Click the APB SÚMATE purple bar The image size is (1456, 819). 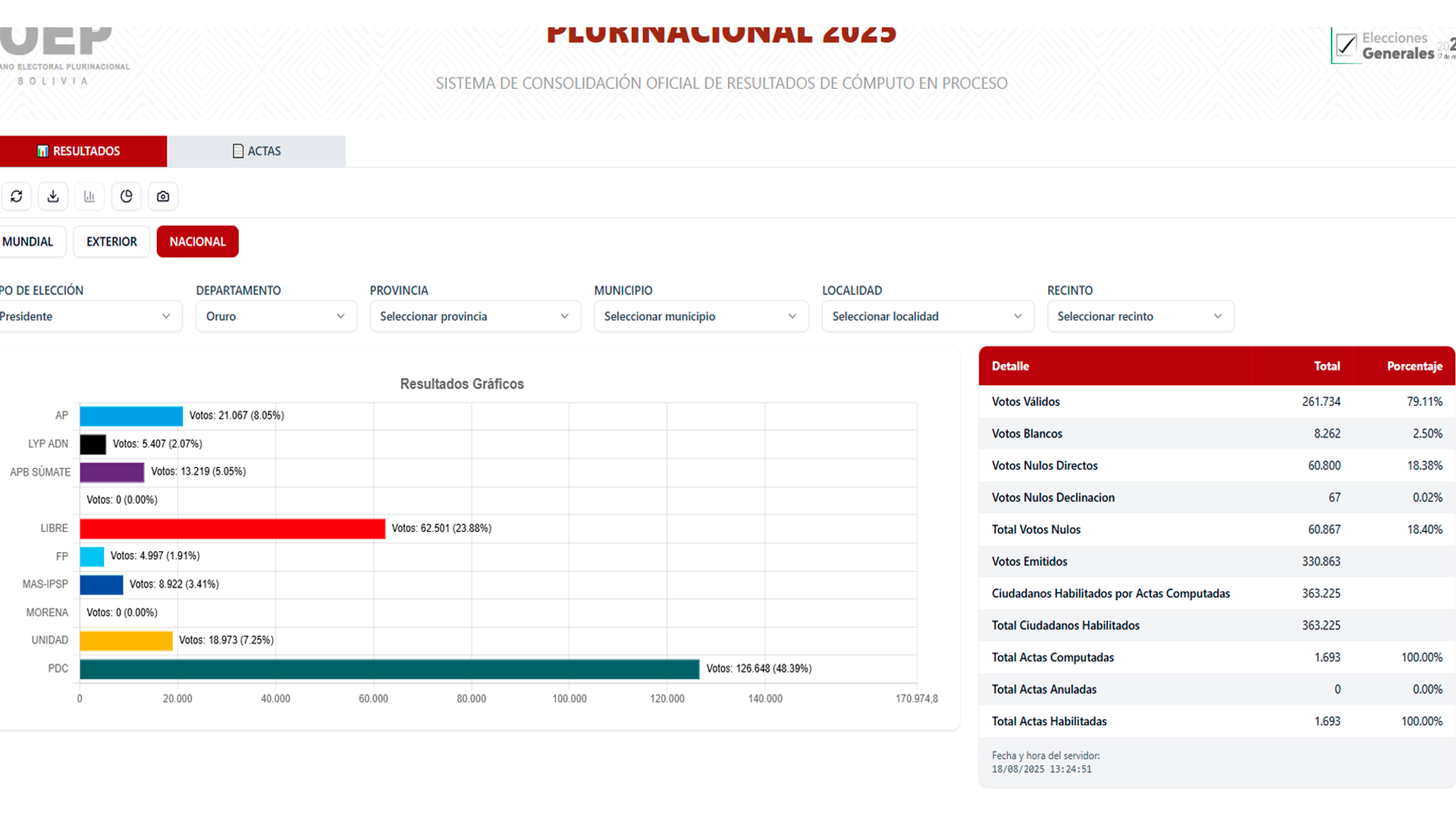point(112,472)
